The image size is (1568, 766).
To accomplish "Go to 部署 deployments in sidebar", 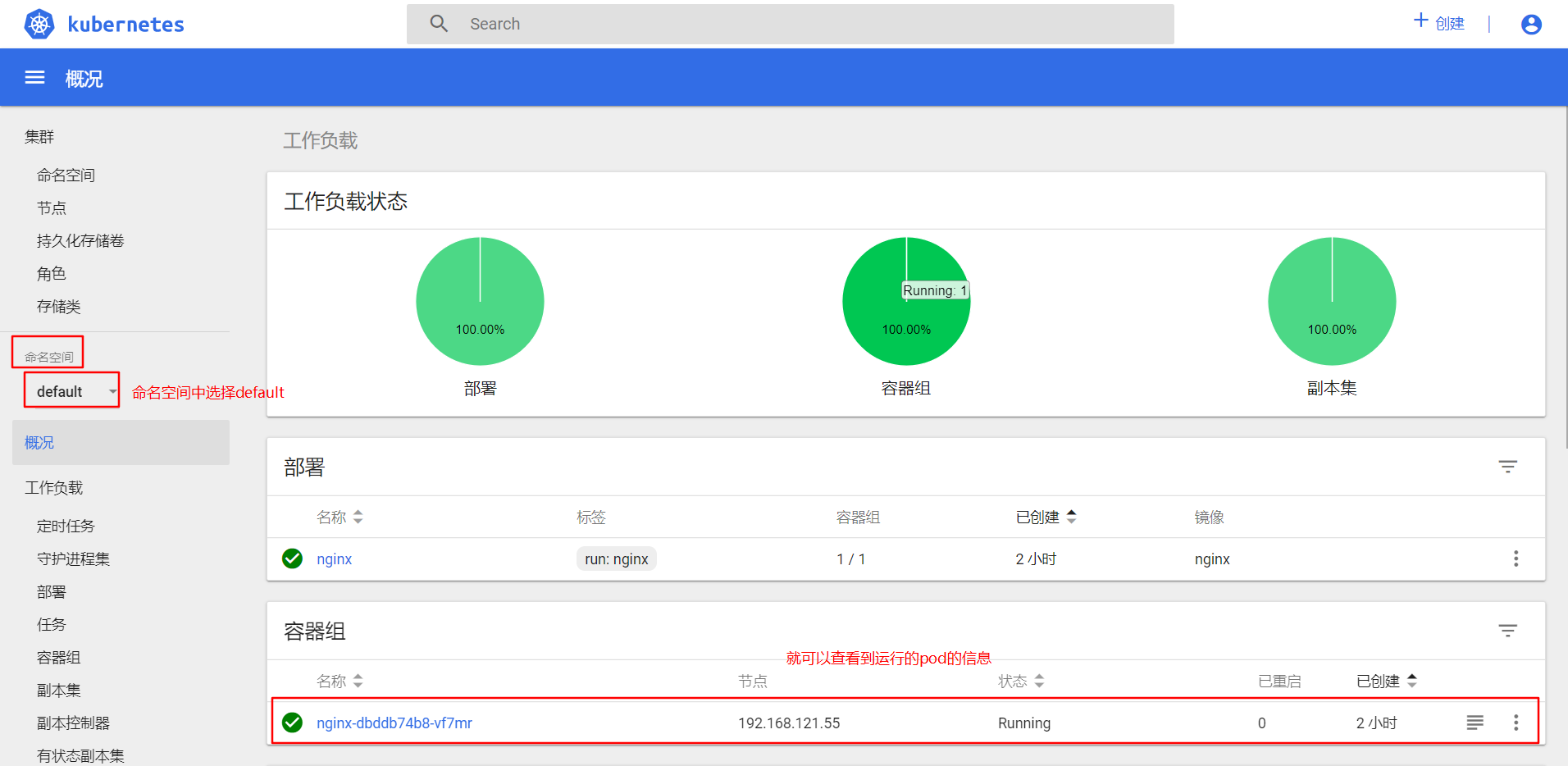I will (52, 592).
